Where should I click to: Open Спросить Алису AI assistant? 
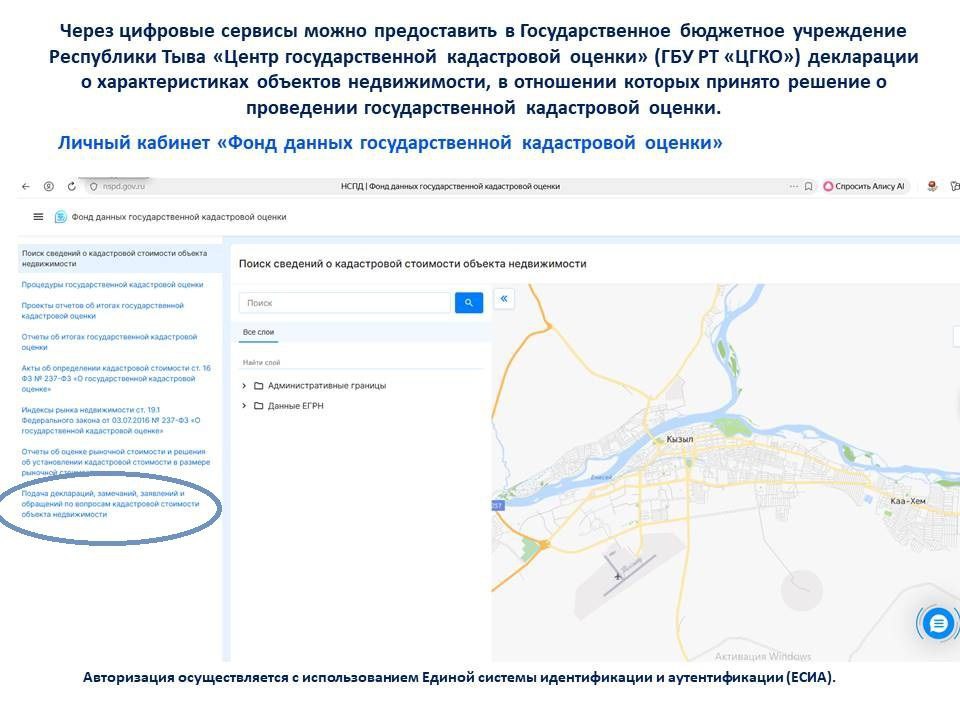coord(865,186)
